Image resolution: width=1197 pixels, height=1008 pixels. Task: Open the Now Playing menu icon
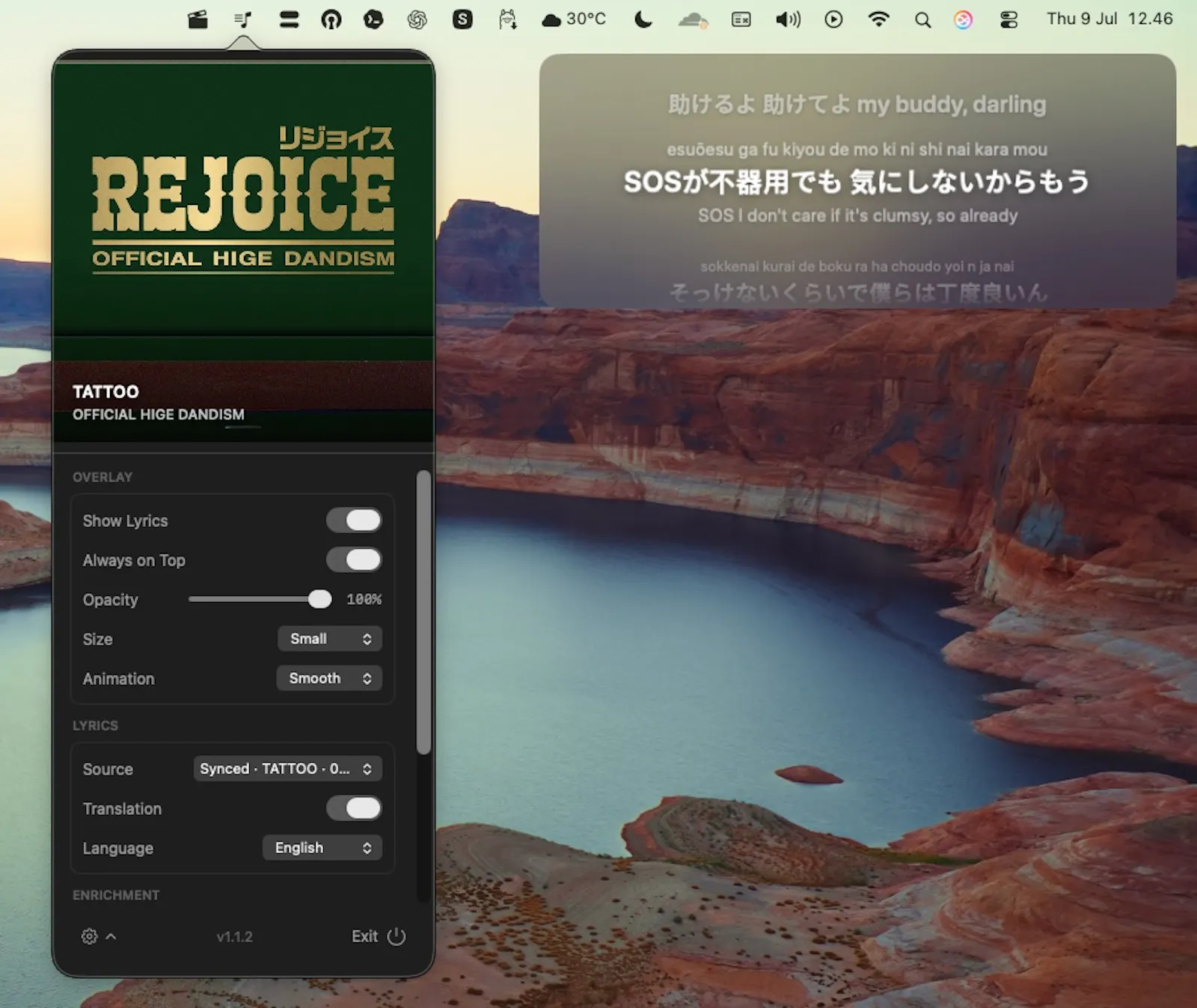pos(833,19)
